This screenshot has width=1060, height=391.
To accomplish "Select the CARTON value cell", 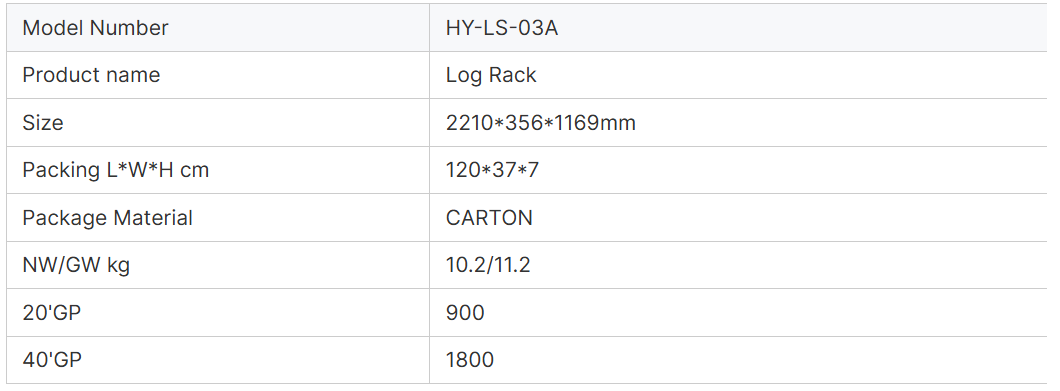I will [738, 218].
